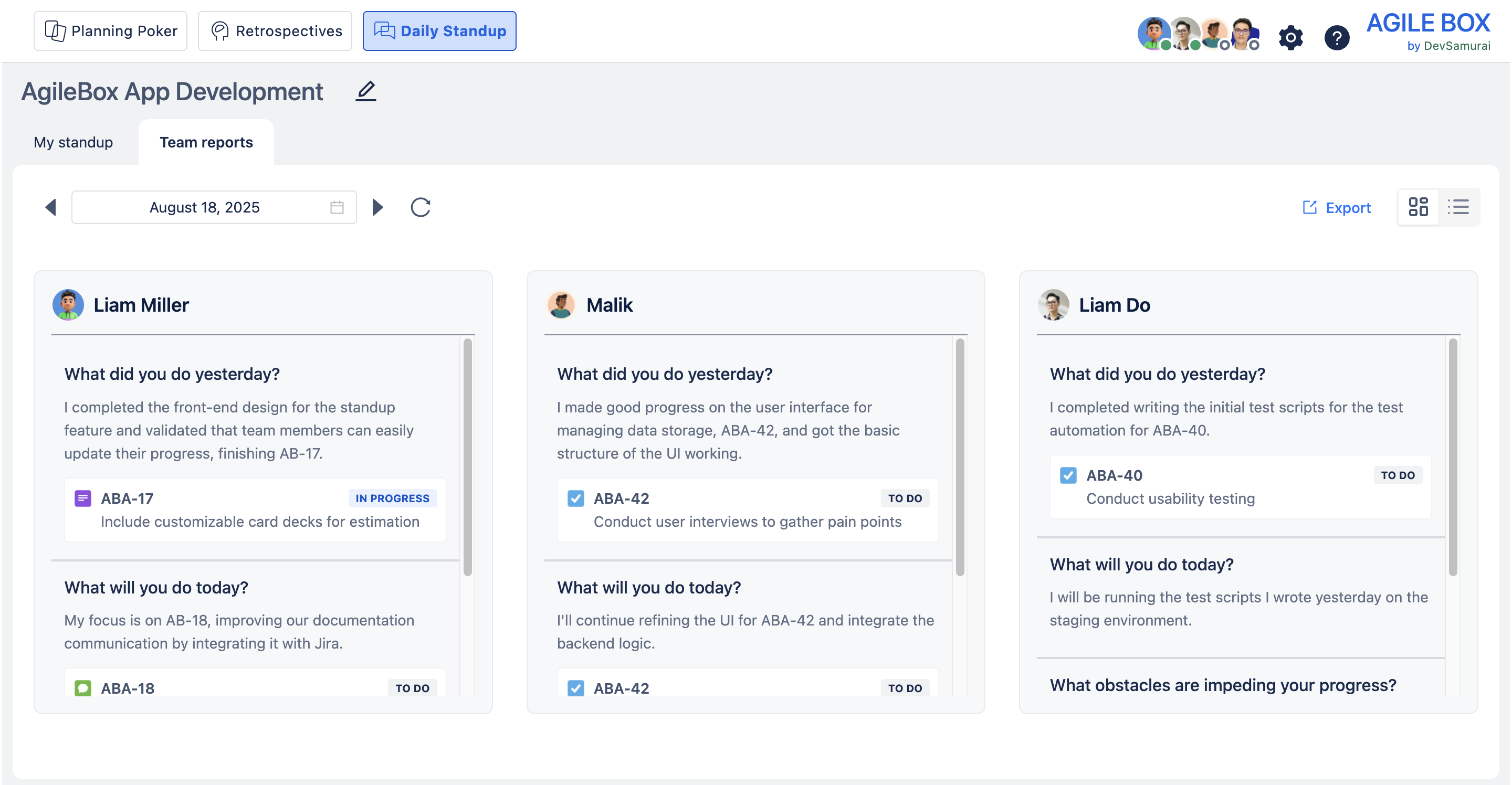Screen dimensions: 1512x785
Task: Click ABA-17 story issue icon
Action: (83, 498)
